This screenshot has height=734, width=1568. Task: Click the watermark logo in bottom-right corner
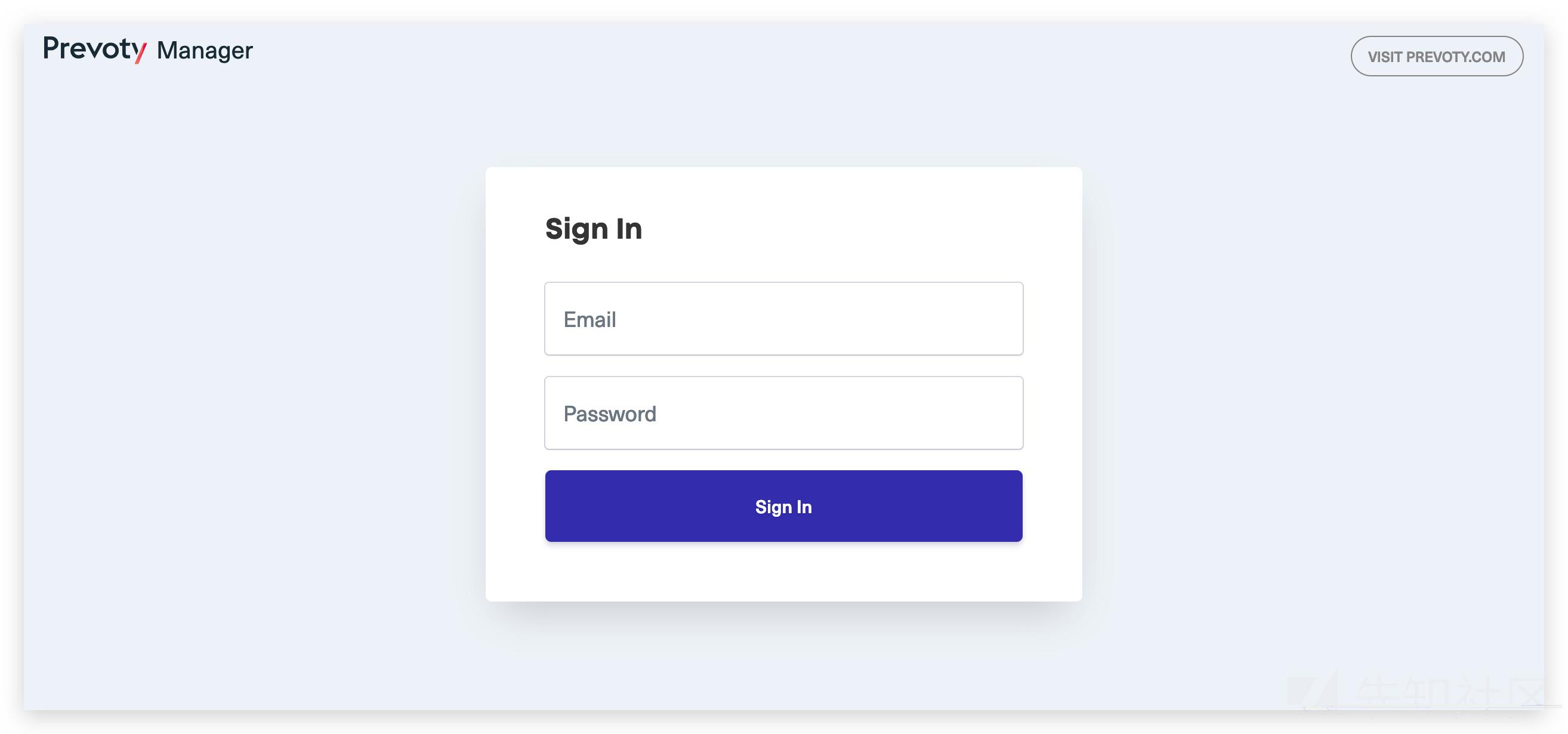pos(1315,694)
